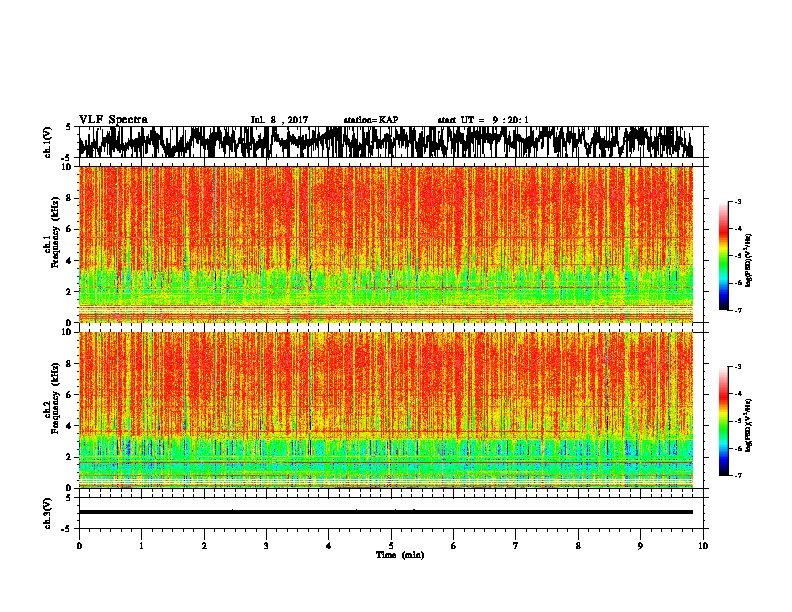Click the date 'Jul 8, 2017' label

click(x=279, y=120)
